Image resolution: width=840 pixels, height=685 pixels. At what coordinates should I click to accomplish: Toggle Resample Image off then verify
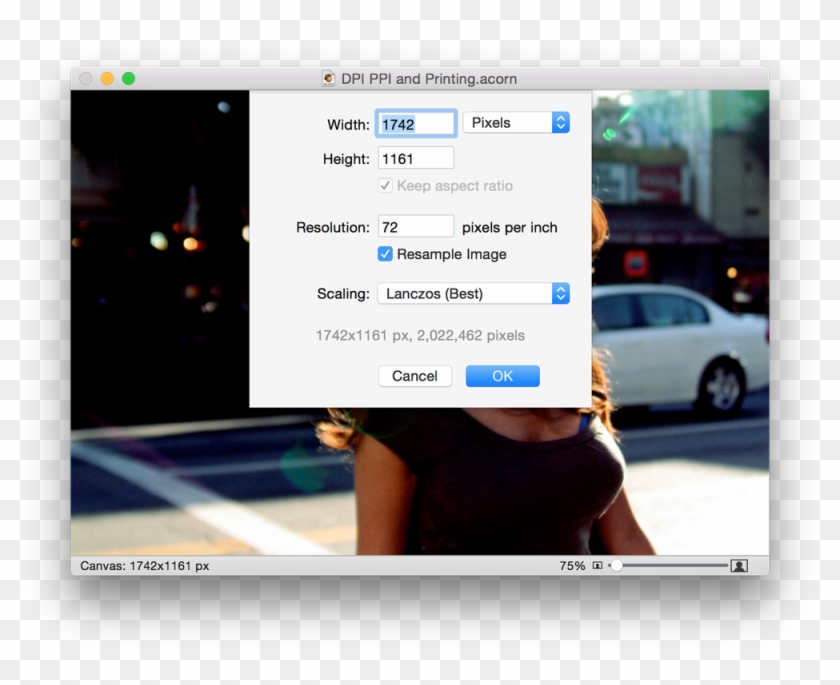coord(384,255)
